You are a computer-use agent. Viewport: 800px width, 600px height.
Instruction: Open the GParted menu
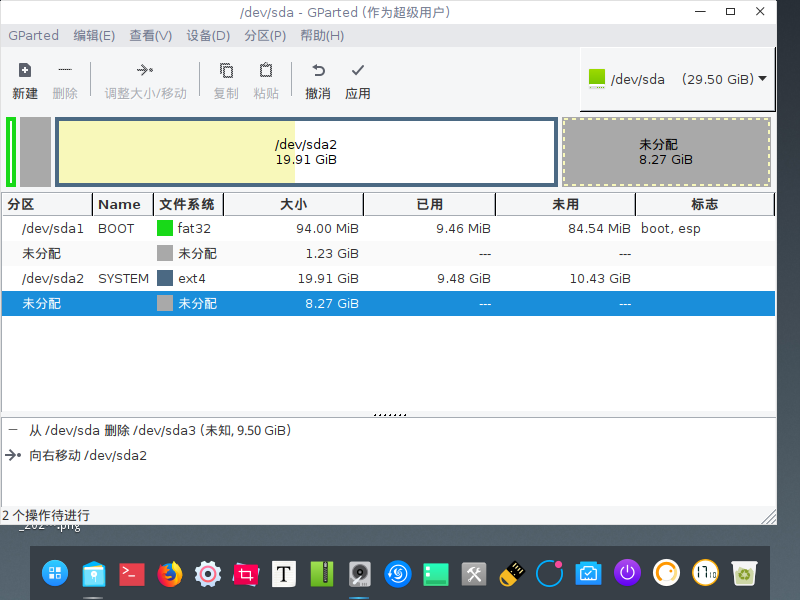click(34, 36)
